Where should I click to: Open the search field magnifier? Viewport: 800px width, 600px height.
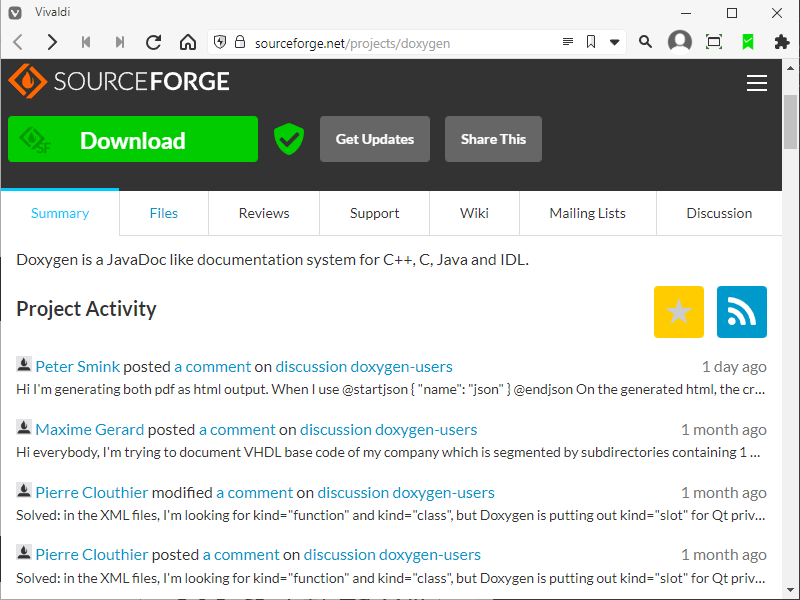point(645,42)
